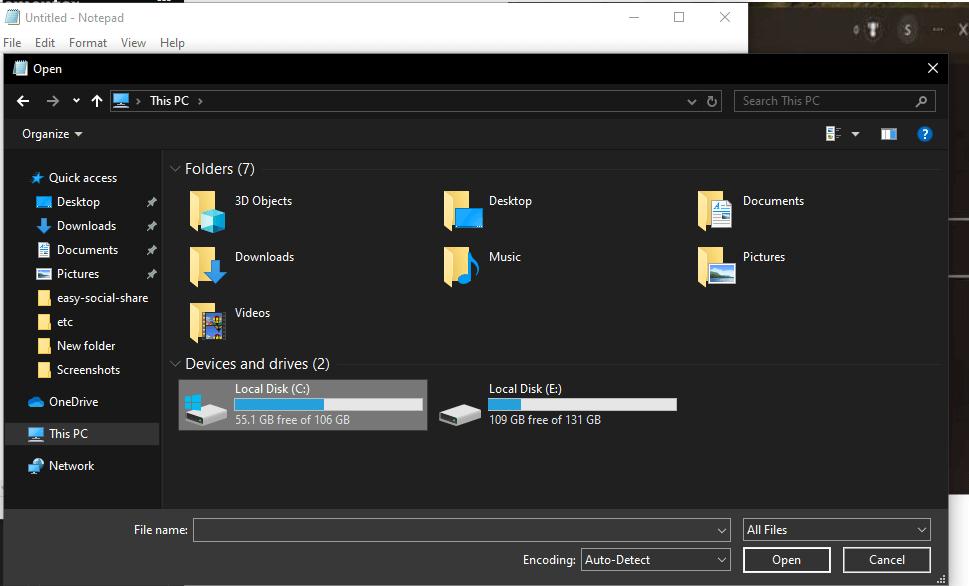
Task: Expand the address bar history dropdown
Action: coord(692,101)
